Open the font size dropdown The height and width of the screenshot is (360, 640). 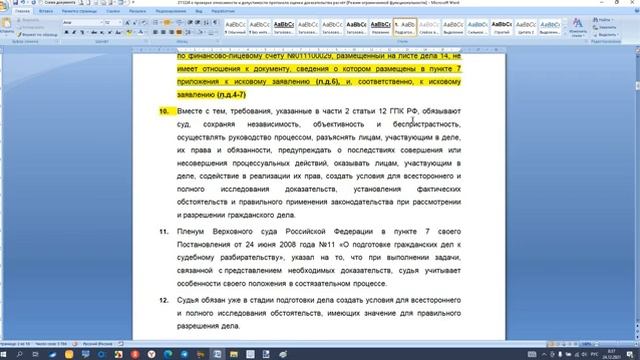pos(120,23)
